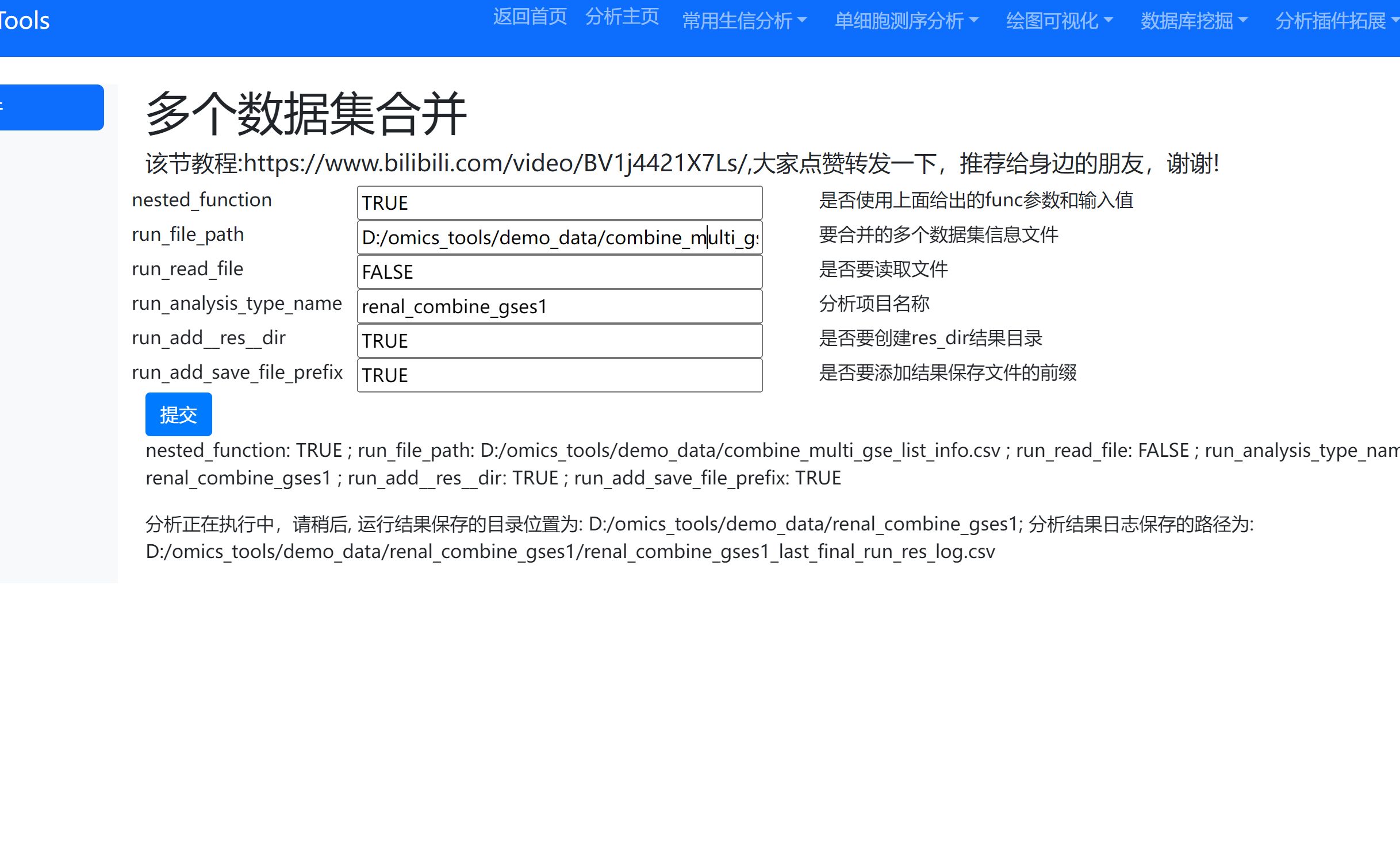
Task: Open the 分析主页 nav link
Action: click(x=622, y=17)
